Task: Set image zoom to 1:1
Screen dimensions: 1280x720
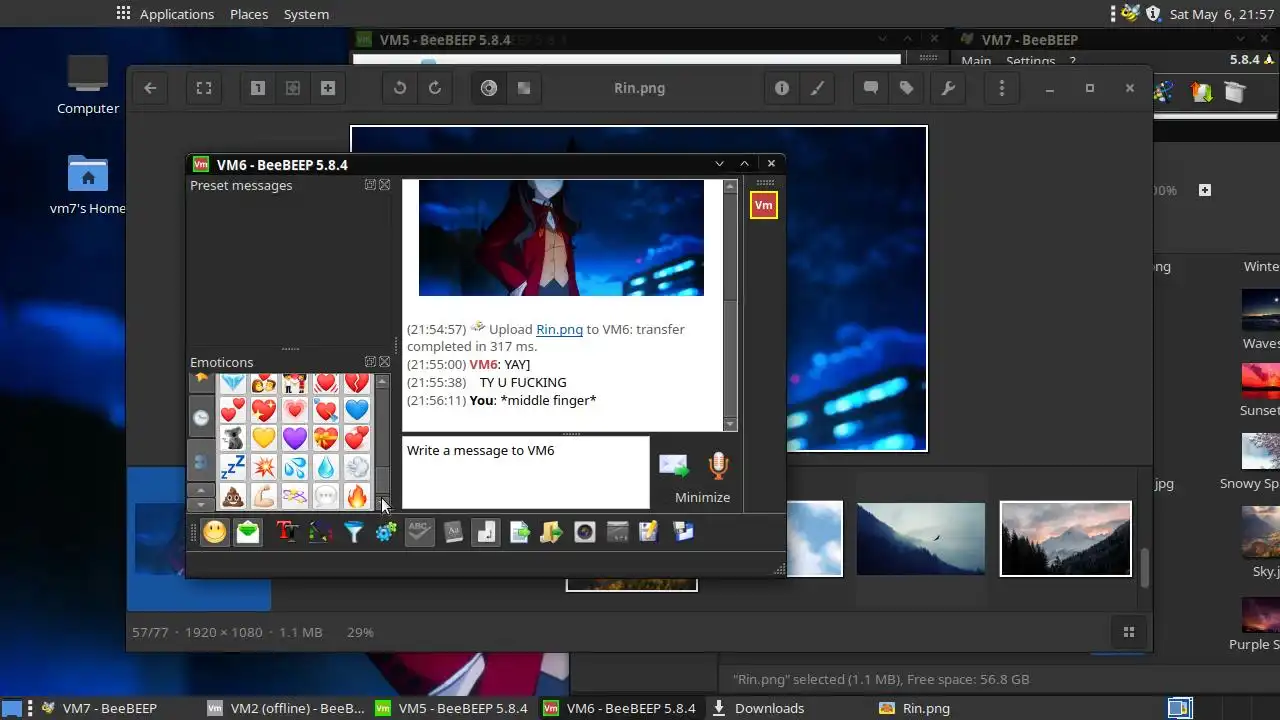Action: pos(258,88)
